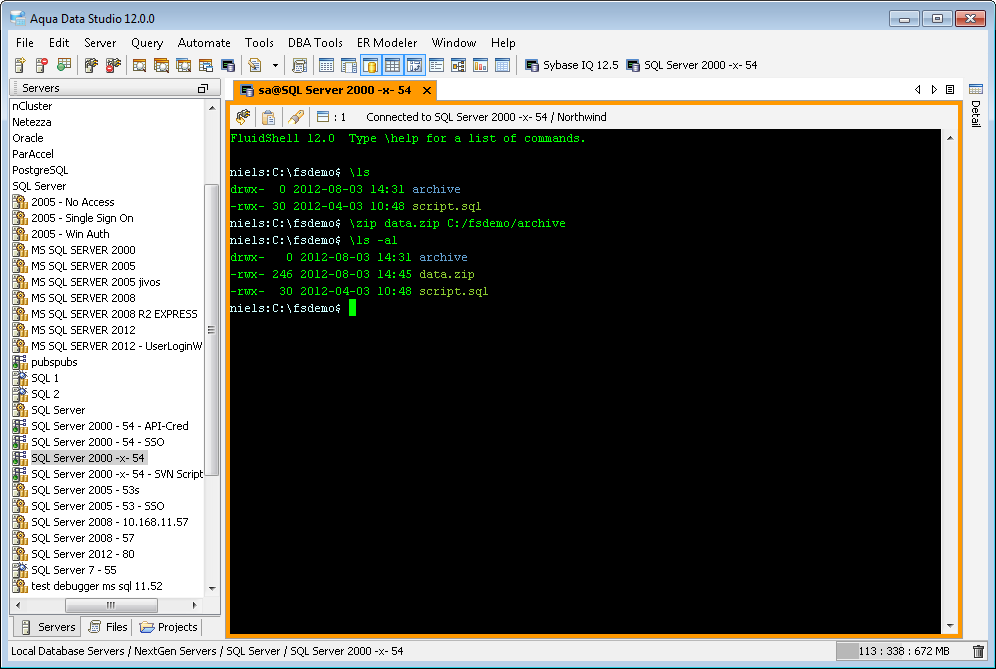
Task: Click the tree diagram toolbar icon
Action: click(458, 65)
